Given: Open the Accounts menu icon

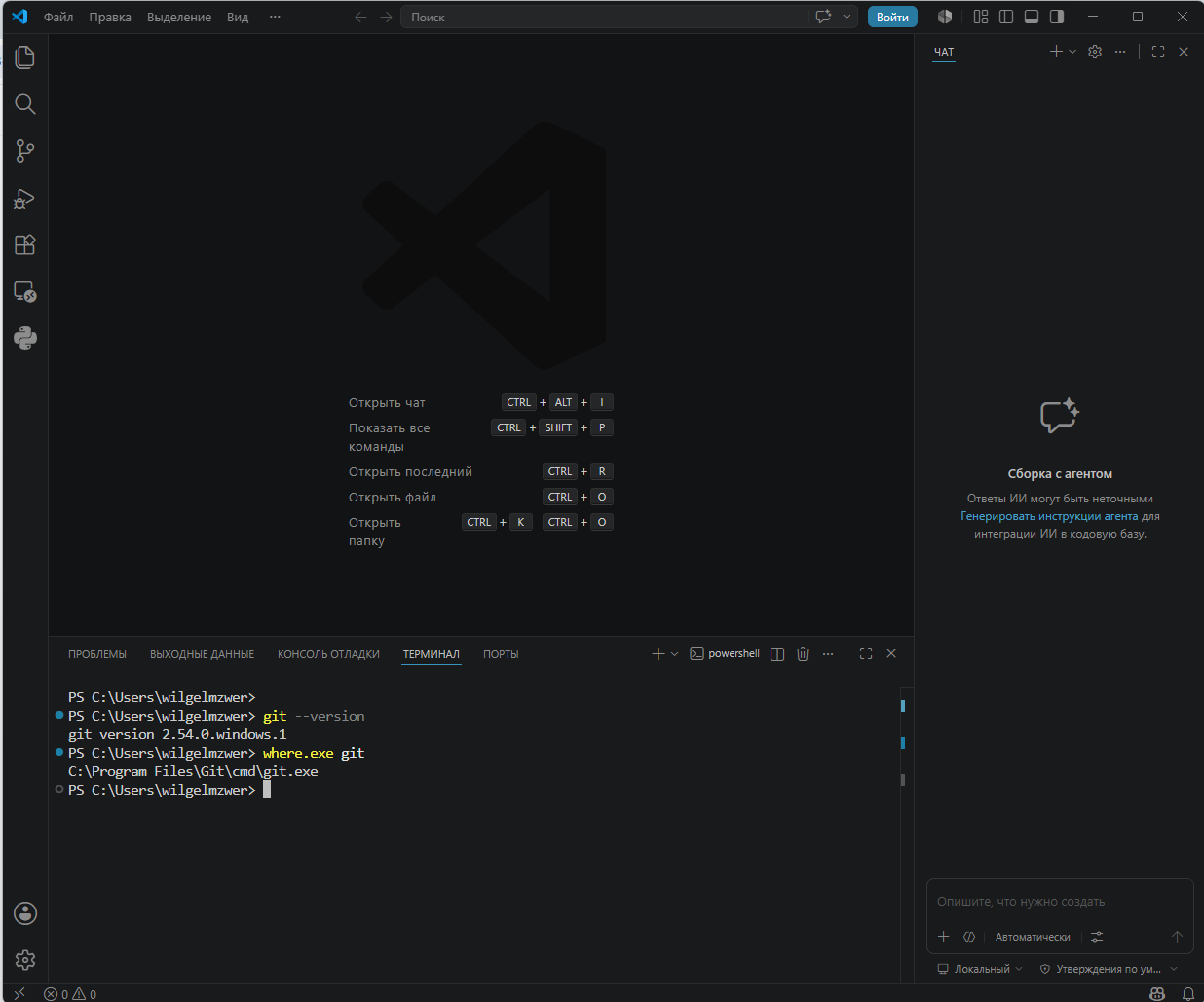Looking at the screenshot, I should pos(25,913).
